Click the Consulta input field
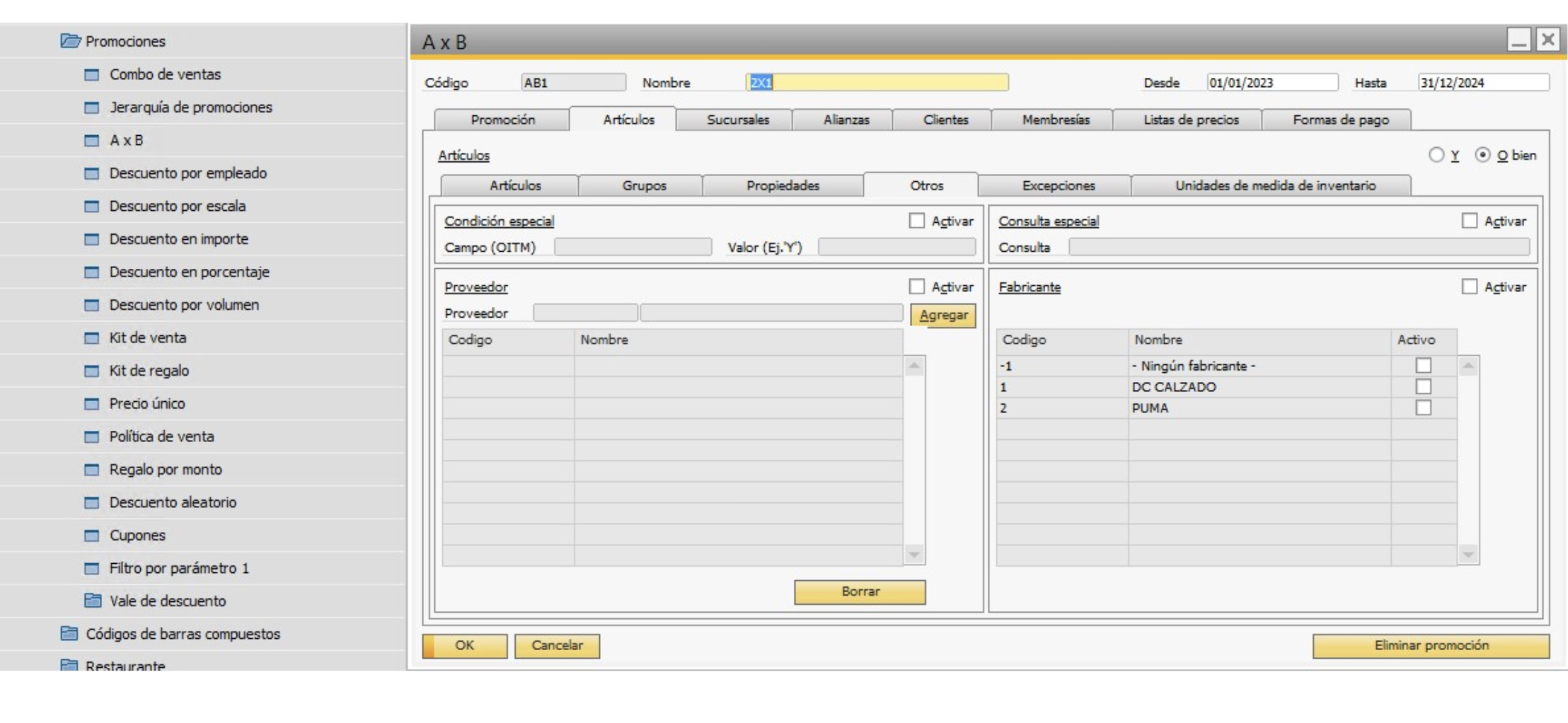1568x723 pixels. click(x=1299, y=247)
